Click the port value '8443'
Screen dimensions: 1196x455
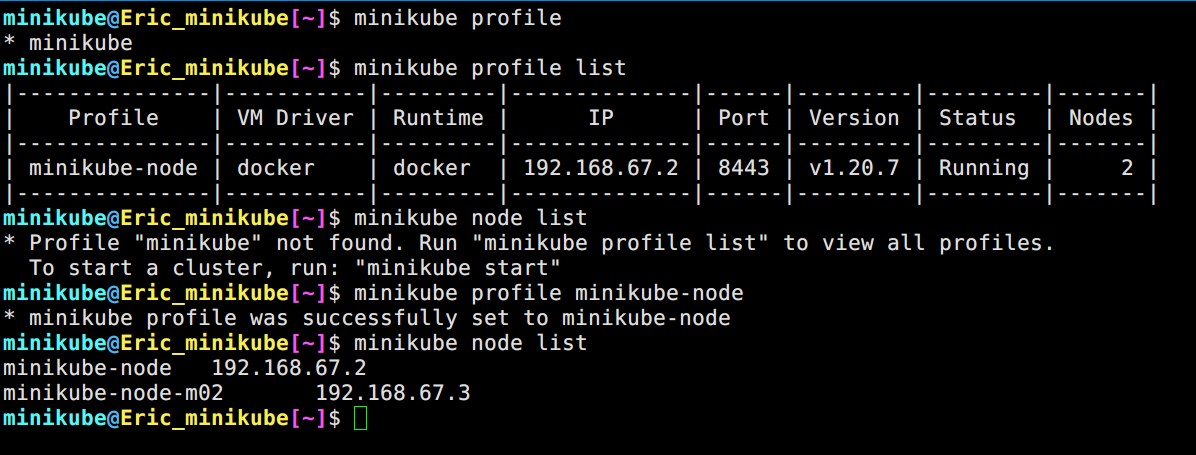(744, 168)
